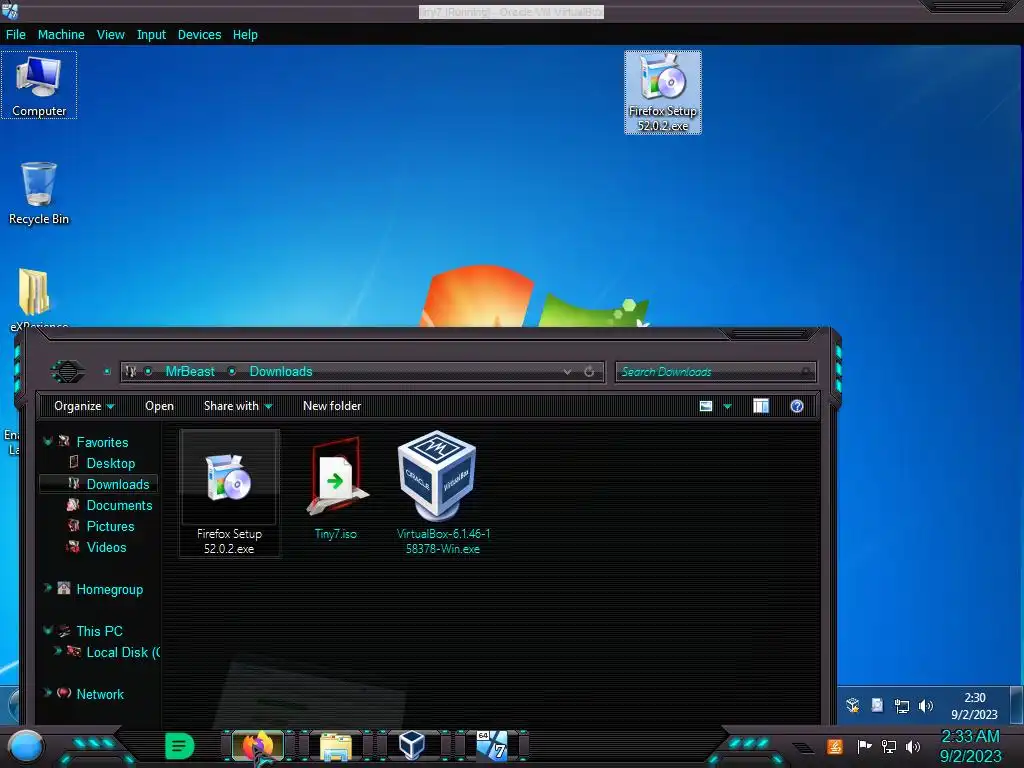Screen dimensions: 1024x768
Task: Click the Search Downloads field
Action: click(x=715, y=372)
